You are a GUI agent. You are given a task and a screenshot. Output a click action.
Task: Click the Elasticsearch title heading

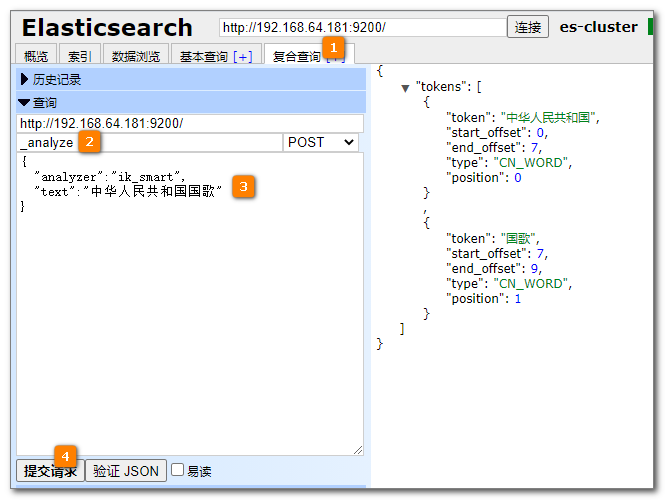pos(107,28)
